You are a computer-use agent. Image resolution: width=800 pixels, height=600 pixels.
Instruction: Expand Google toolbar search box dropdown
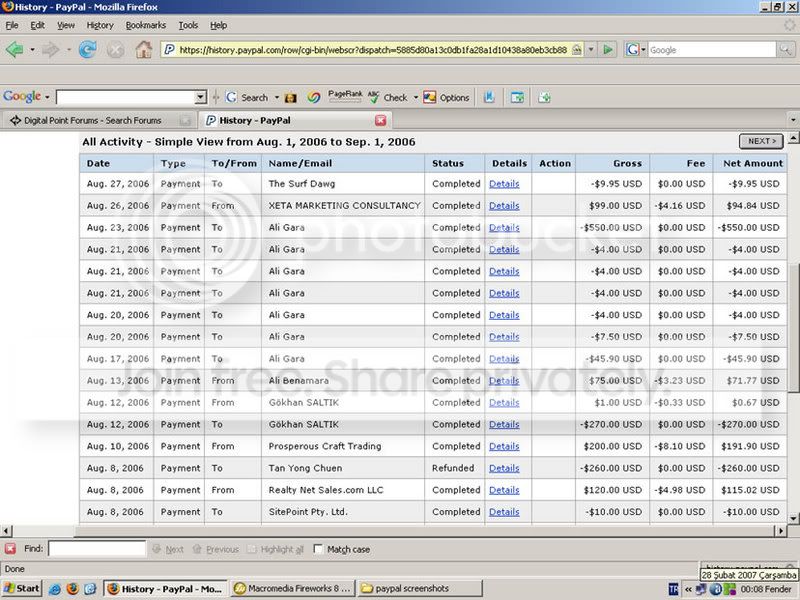click(201, 97)
